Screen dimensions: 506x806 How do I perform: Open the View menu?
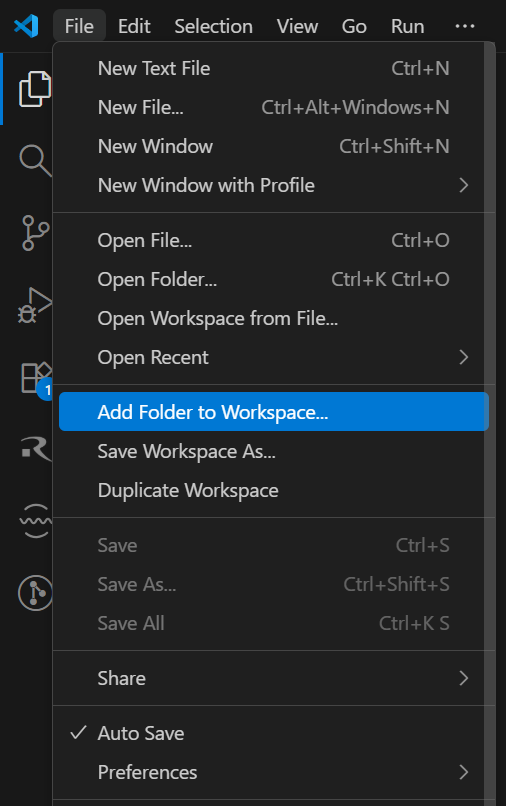pos(297,26)
